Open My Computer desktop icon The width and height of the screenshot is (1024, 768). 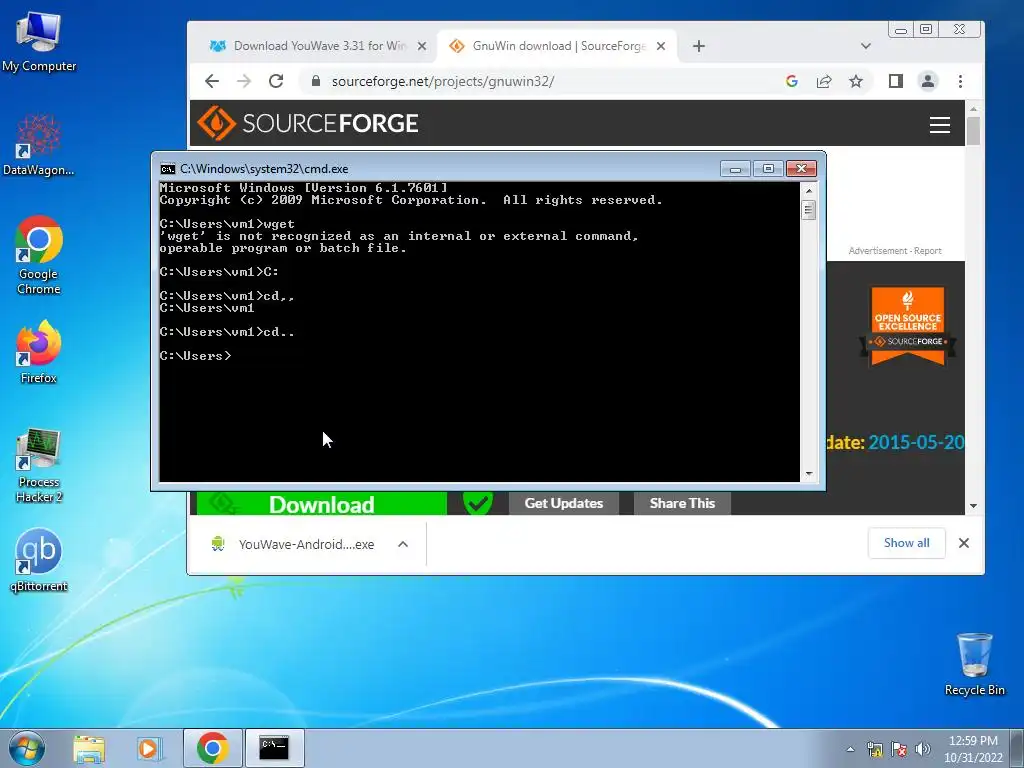pos(39,41)
